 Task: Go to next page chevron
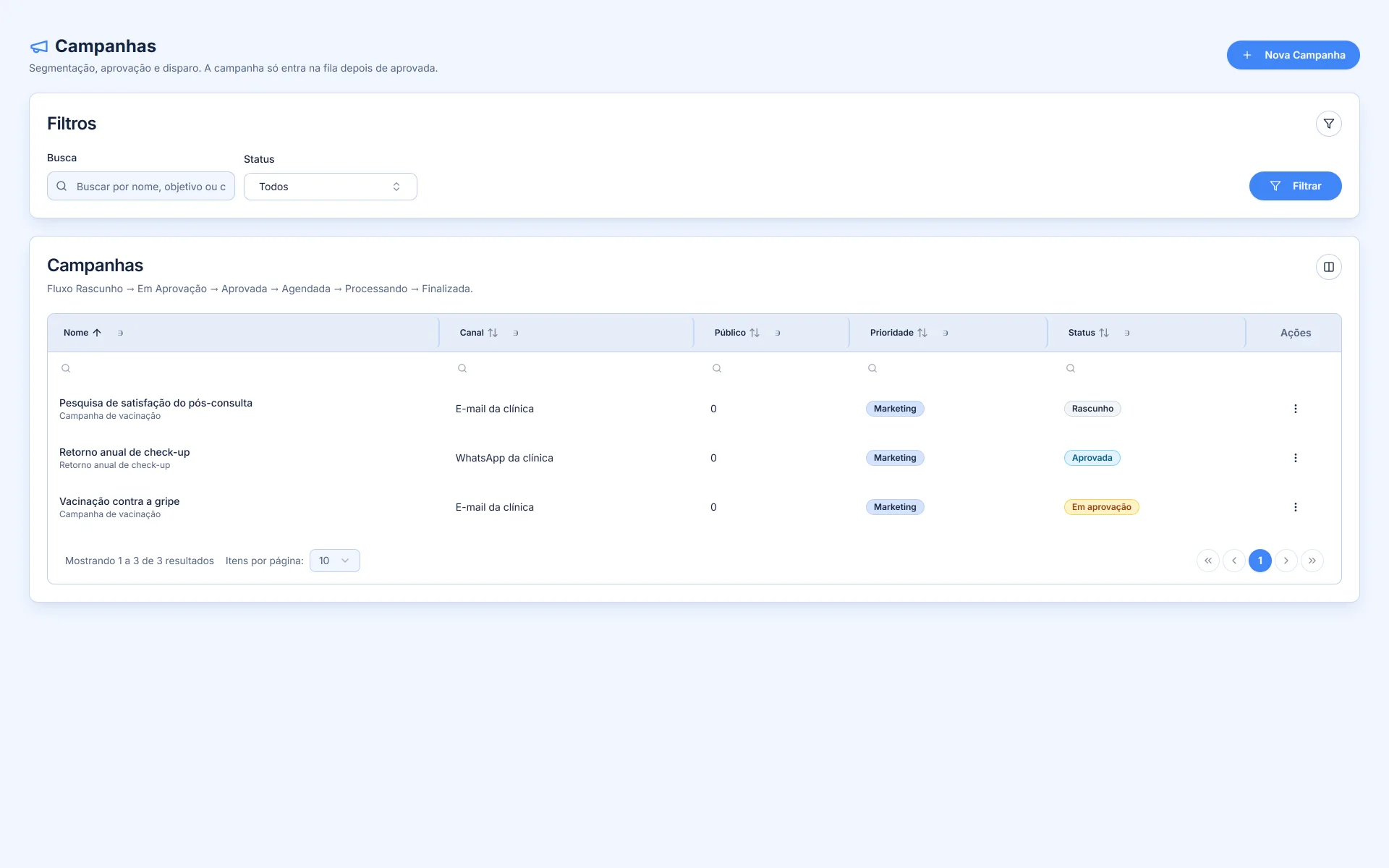pos(1286,561)
